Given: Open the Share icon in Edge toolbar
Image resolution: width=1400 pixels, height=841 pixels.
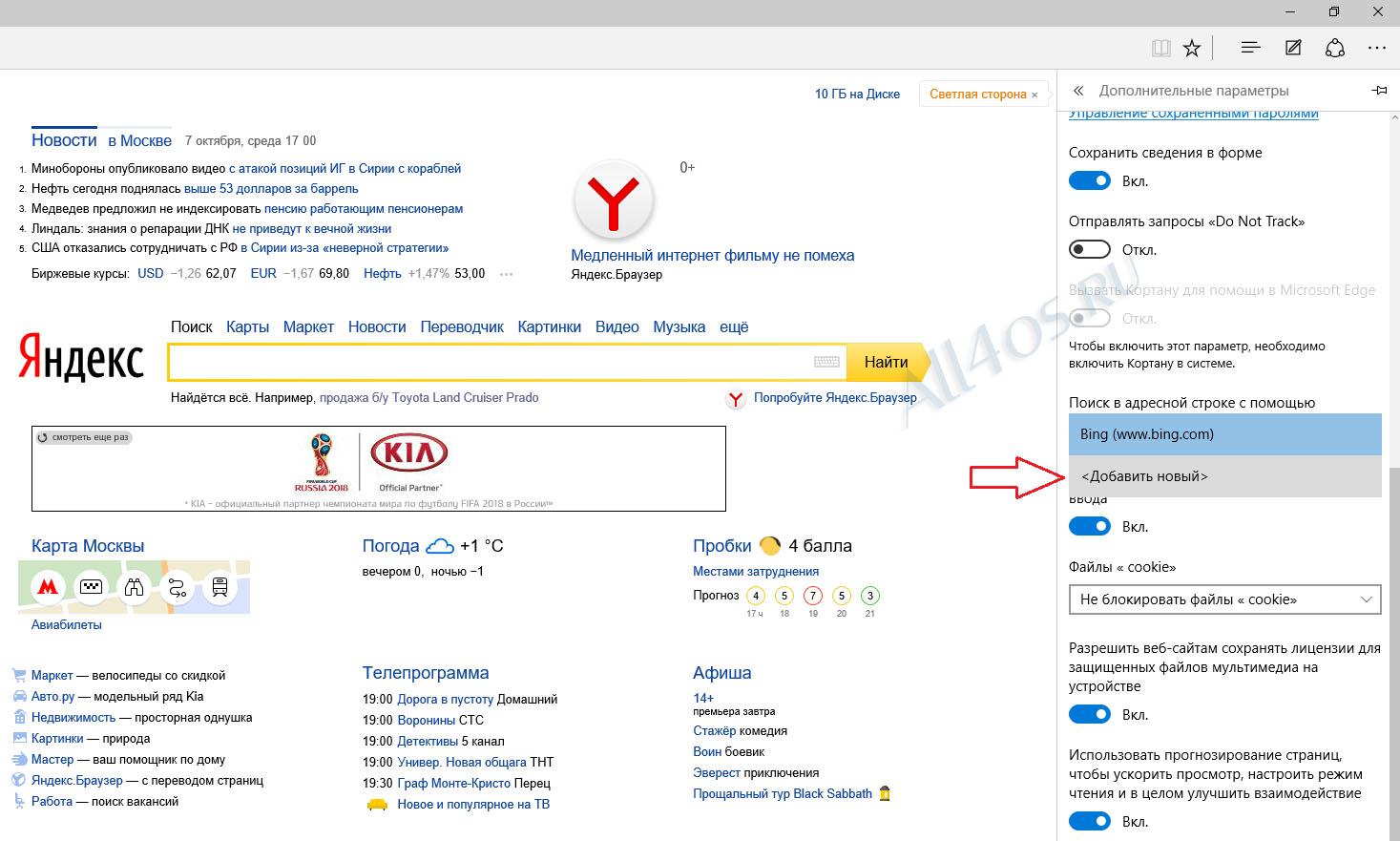Looking at the screenshot, I should click(x=1335, y=48).
